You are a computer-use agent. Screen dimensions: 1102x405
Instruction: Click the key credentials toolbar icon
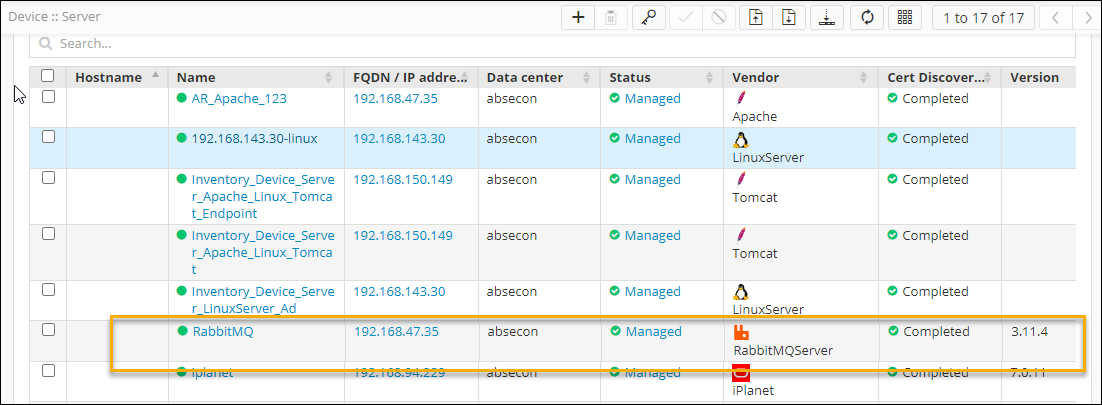coord(649,18)
